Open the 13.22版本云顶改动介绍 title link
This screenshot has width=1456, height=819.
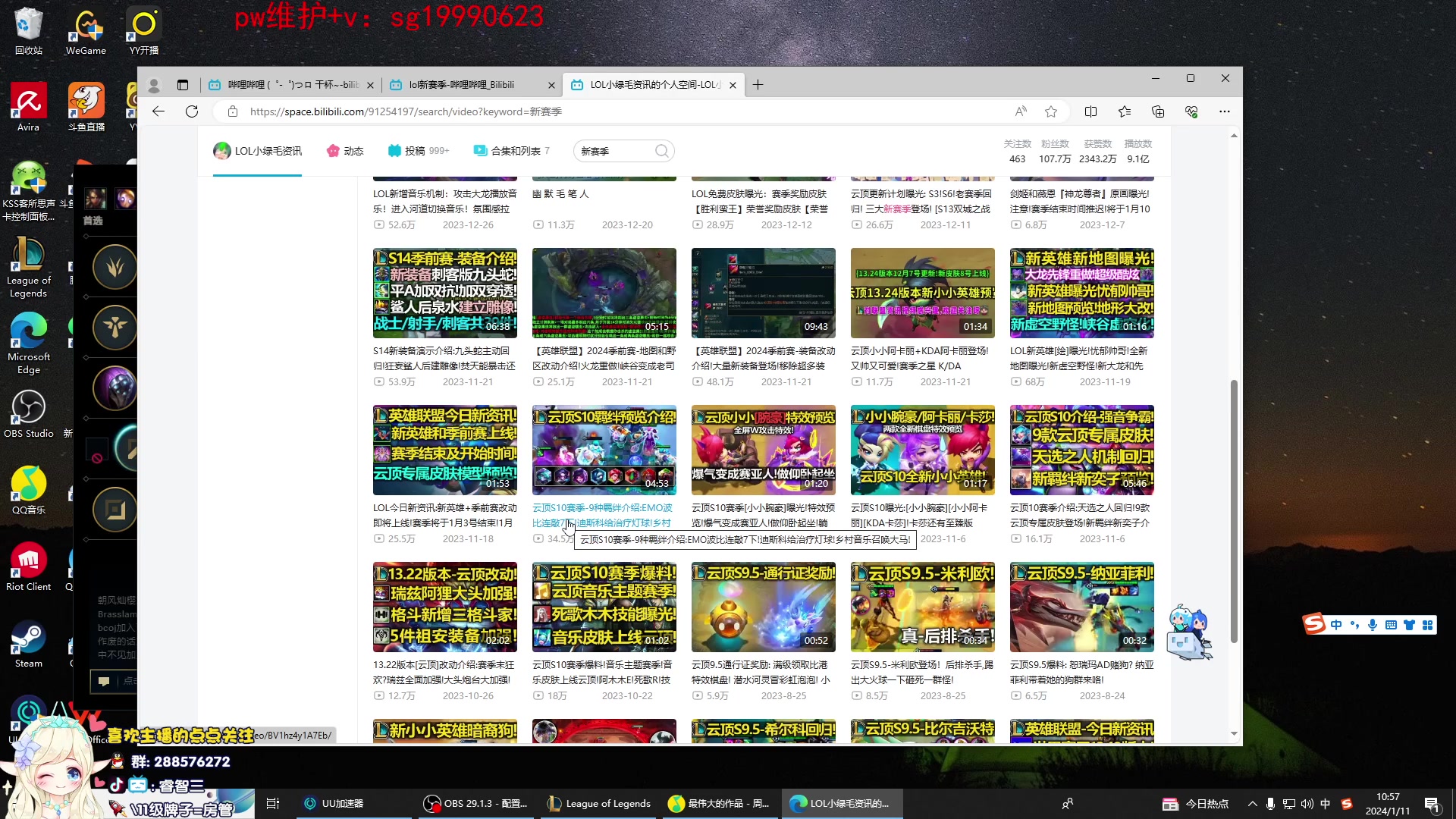pos(444,672)
